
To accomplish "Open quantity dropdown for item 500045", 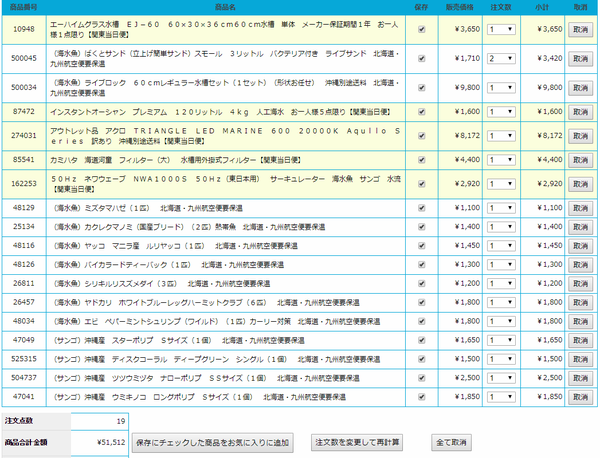I will 501,59.
